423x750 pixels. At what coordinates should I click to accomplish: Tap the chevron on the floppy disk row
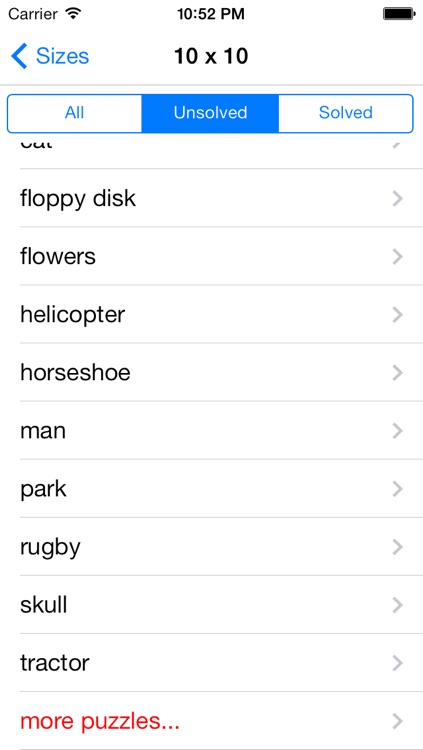397,199
